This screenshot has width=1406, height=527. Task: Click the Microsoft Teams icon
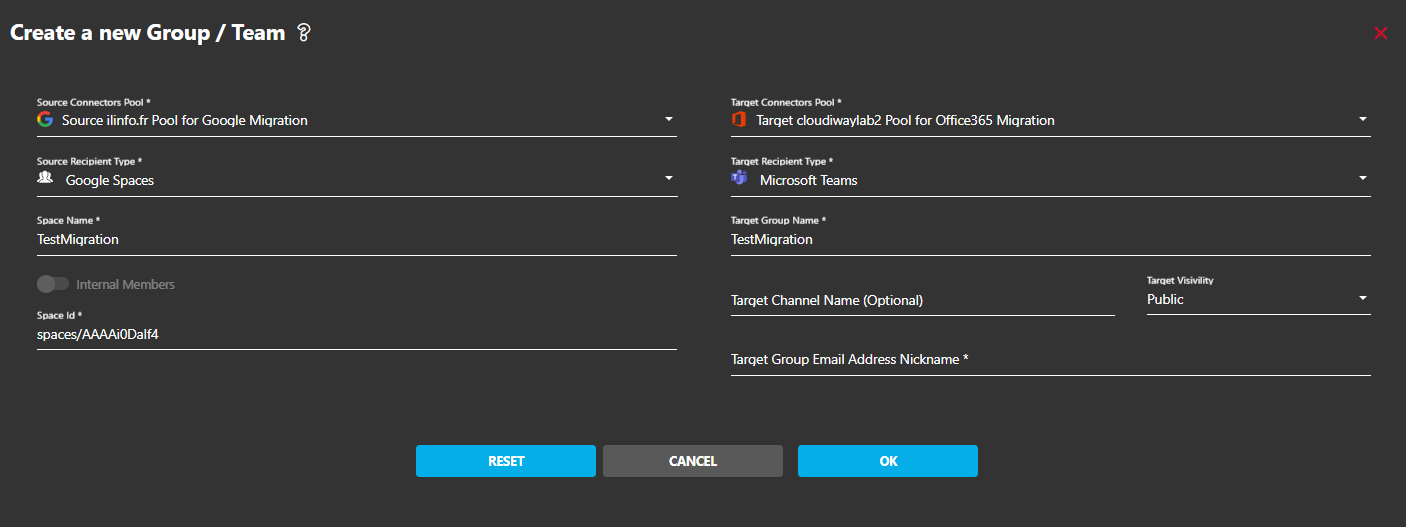[x=739, y=179]
